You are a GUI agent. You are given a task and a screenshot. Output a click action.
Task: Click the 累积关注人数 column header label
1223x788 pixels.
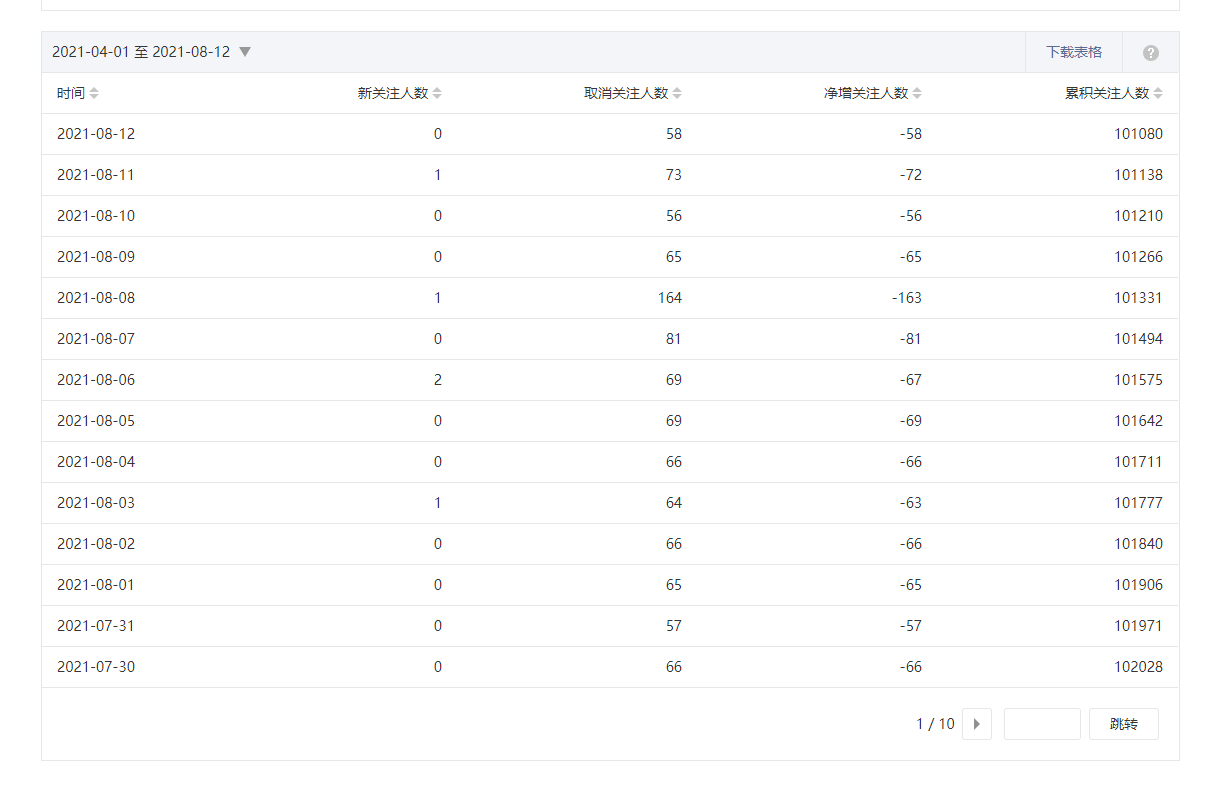point(1106,93)
